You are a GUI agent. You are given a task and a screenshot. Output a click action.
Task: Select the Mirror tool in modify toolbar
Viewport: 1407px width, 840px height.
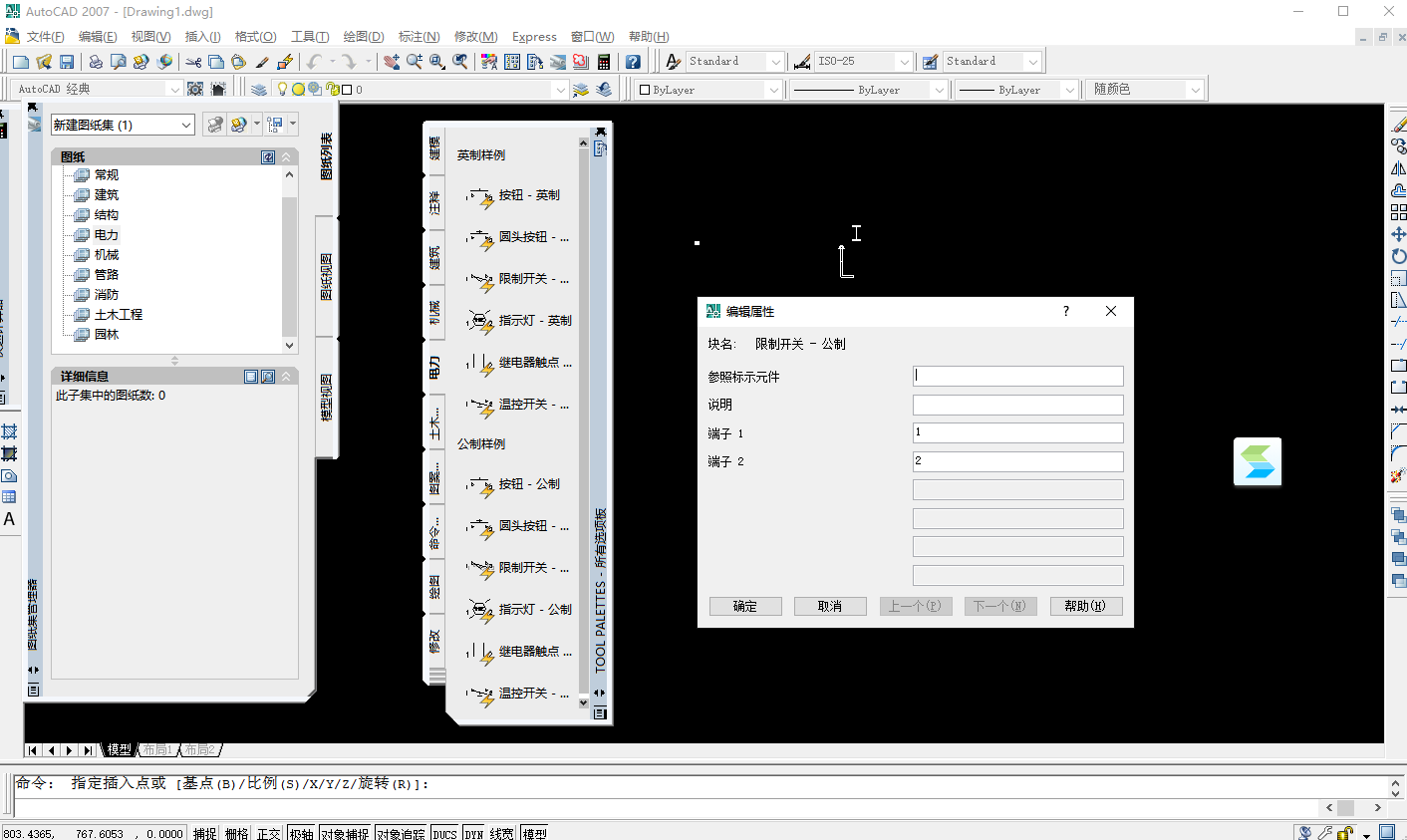pyautogui.click(x=1398, y=168)
